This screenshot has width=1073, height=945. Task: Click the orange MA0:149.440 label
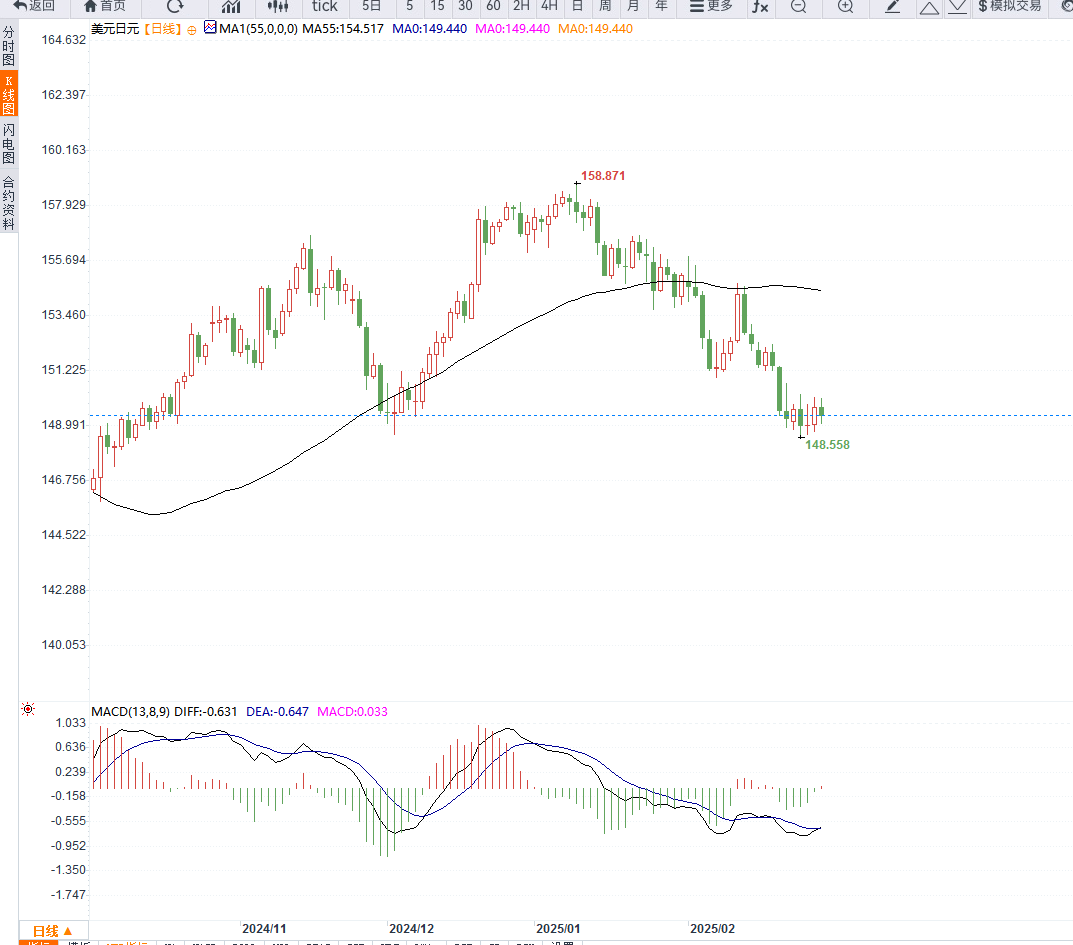595,29
